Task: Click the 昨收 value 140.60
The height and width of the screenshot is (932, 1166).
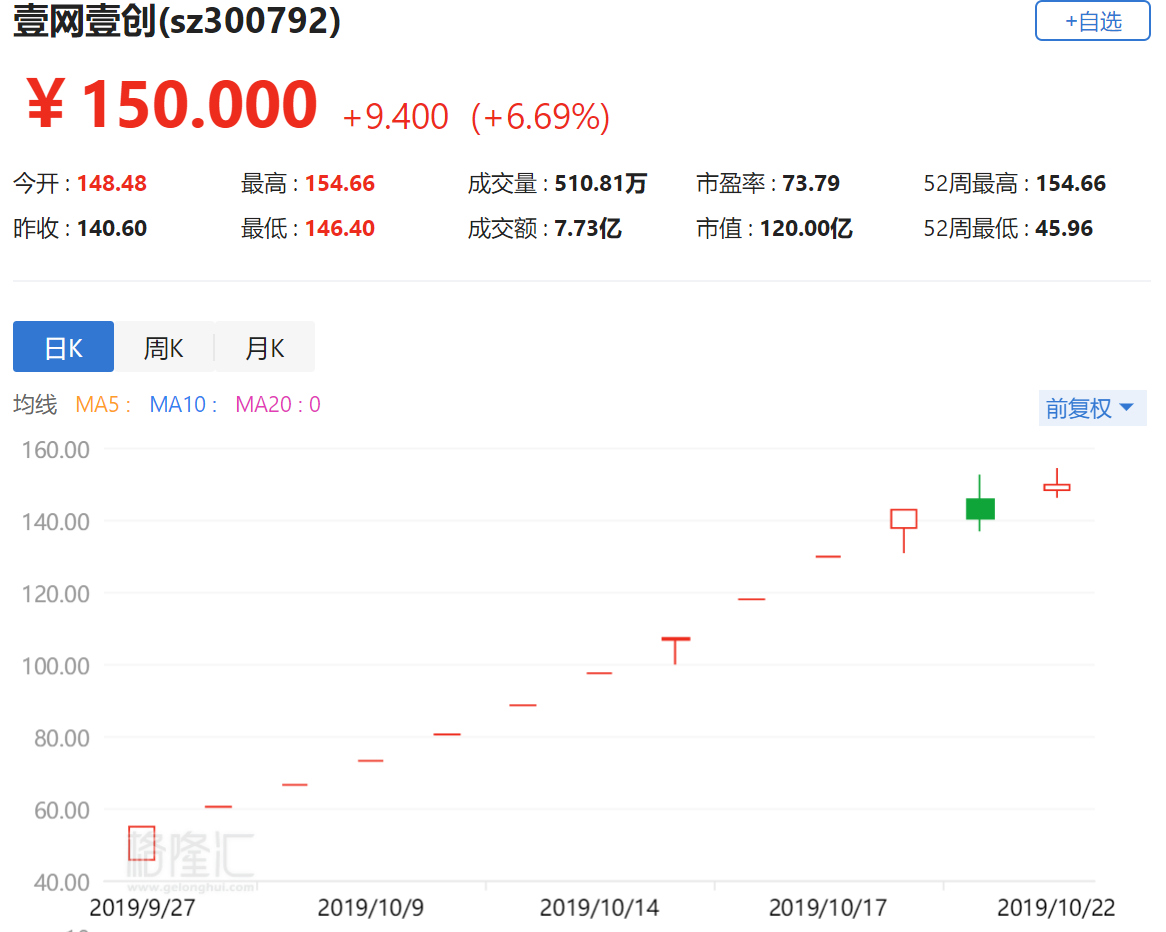Action: tap(112, 228)
